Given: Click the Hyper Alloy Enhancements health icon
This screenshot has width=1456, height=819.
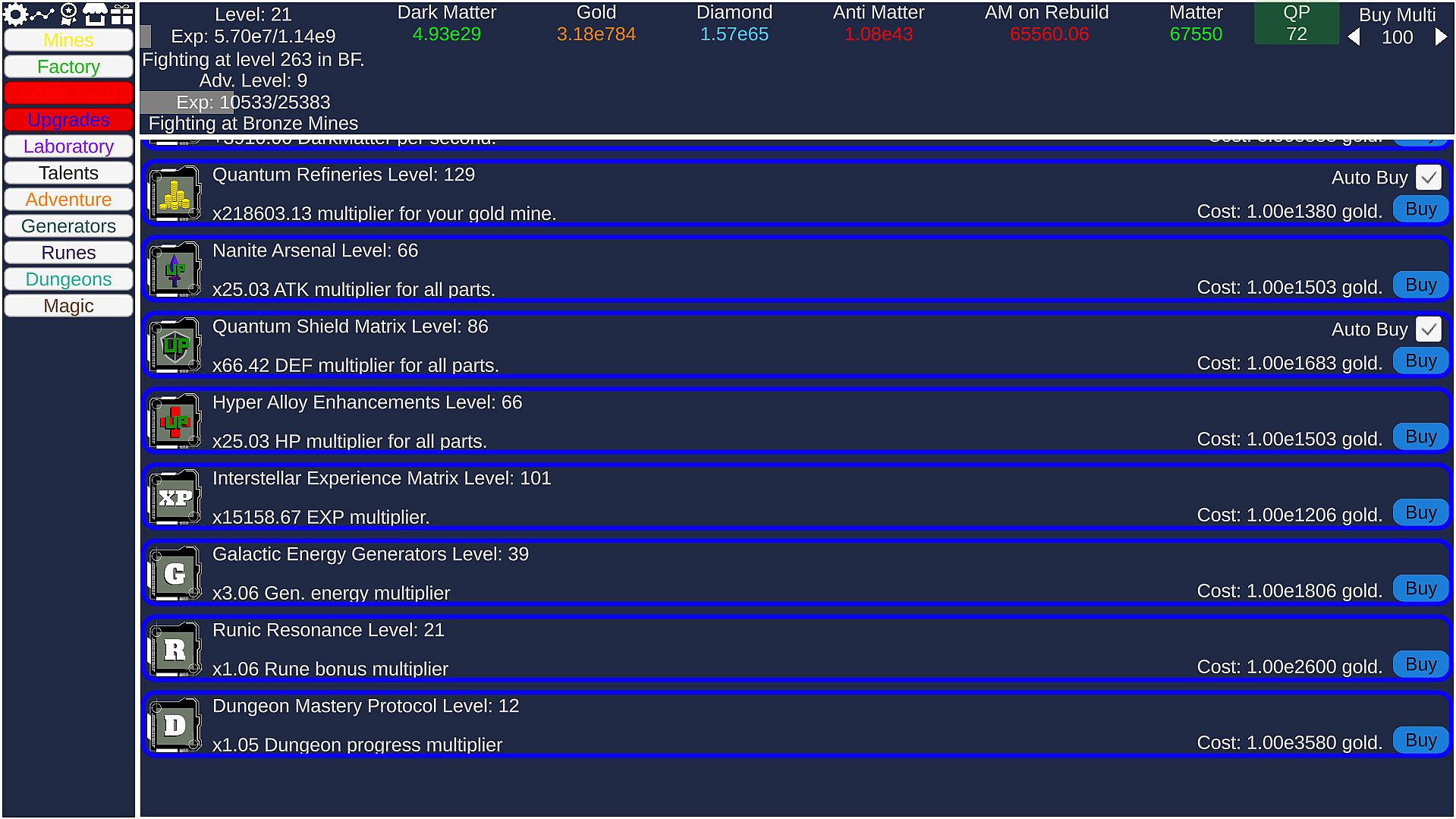Looking at the screenshot, I should coord(175,421).
